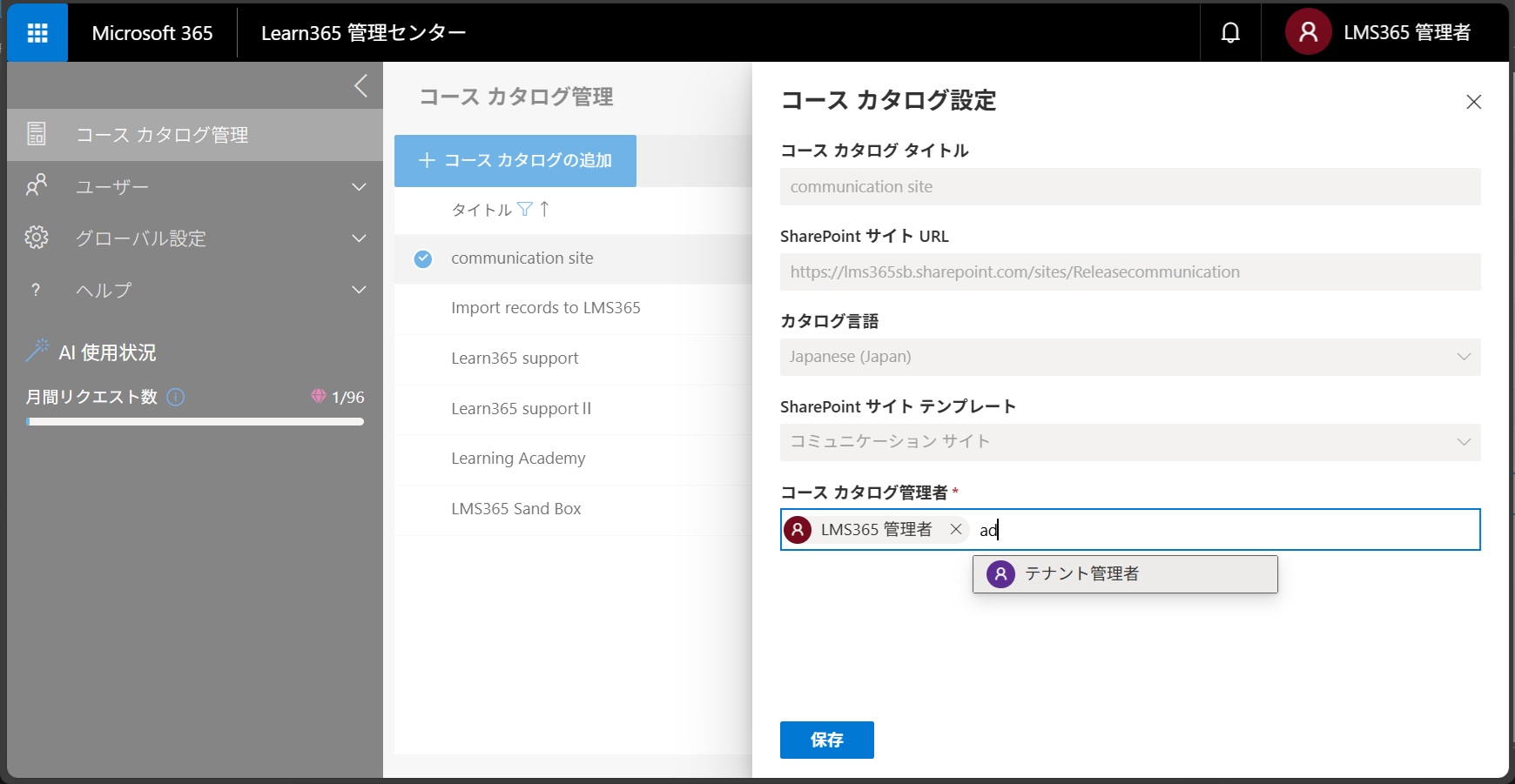The image size is (1515, 784).
Task: Expand the ユーザー menu chevron
Action: [x=359, y=187]
